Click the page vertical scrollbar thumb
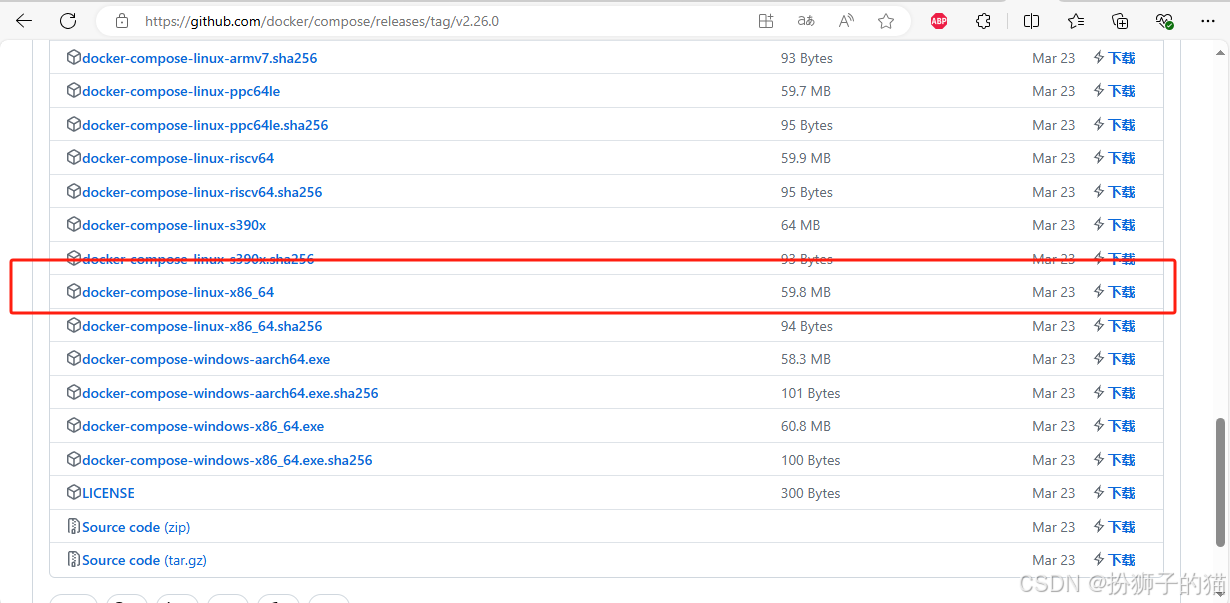 pyautogui.click(x=1220, y=482)
